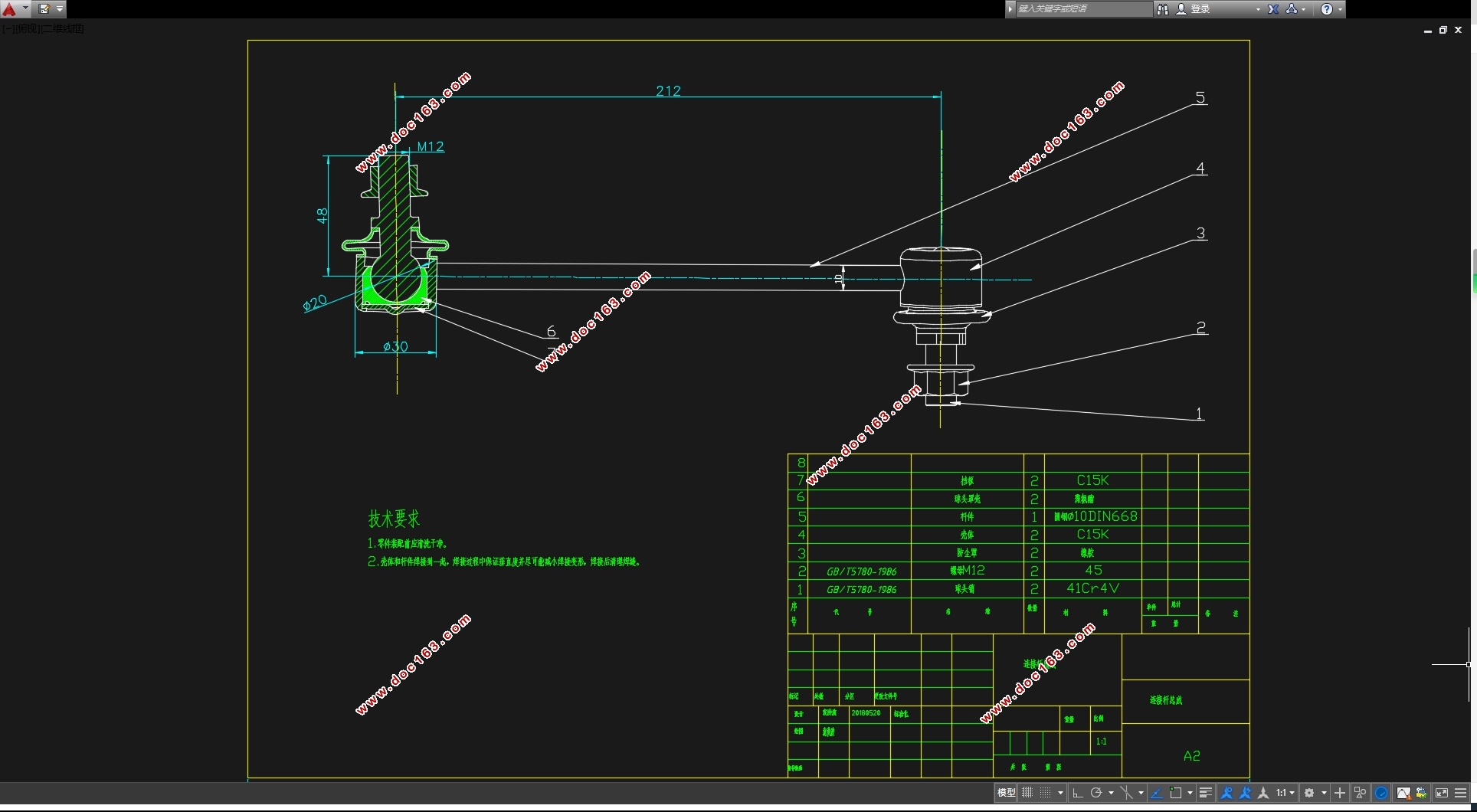The height and width of the screenshot is (812, 1477).
Task: Expand the search box arrow at left
Action: (1010, 9)
